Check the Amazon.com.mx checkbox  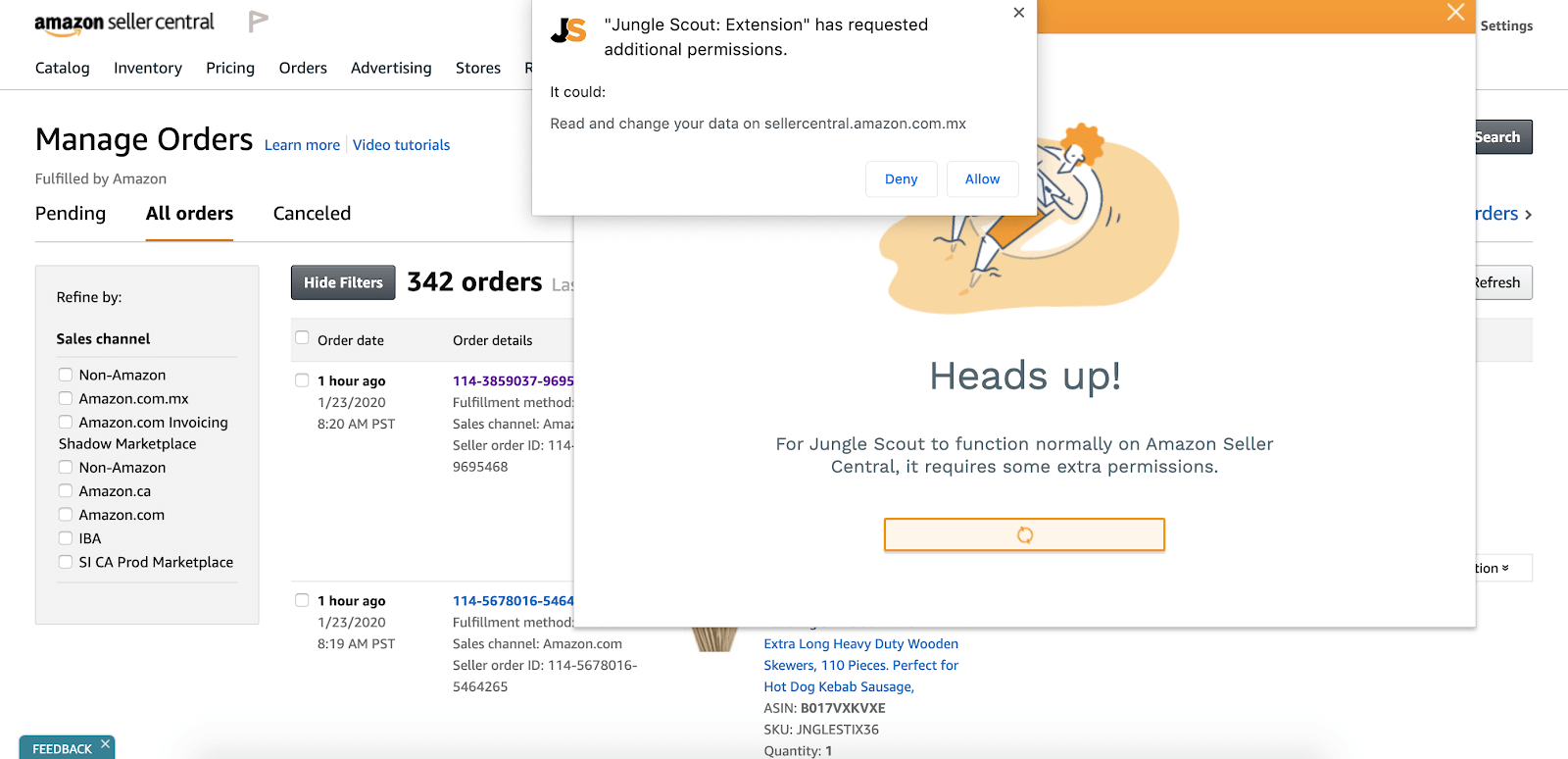[x=66, y=398]
